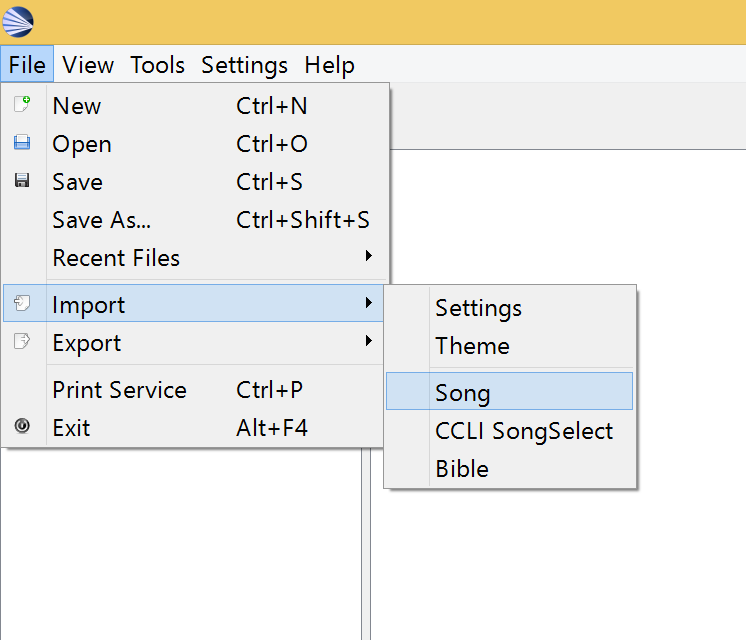Expand the Recent Files submenu arrow
This screenshot has height=640, width=746.
click(368, 256)
